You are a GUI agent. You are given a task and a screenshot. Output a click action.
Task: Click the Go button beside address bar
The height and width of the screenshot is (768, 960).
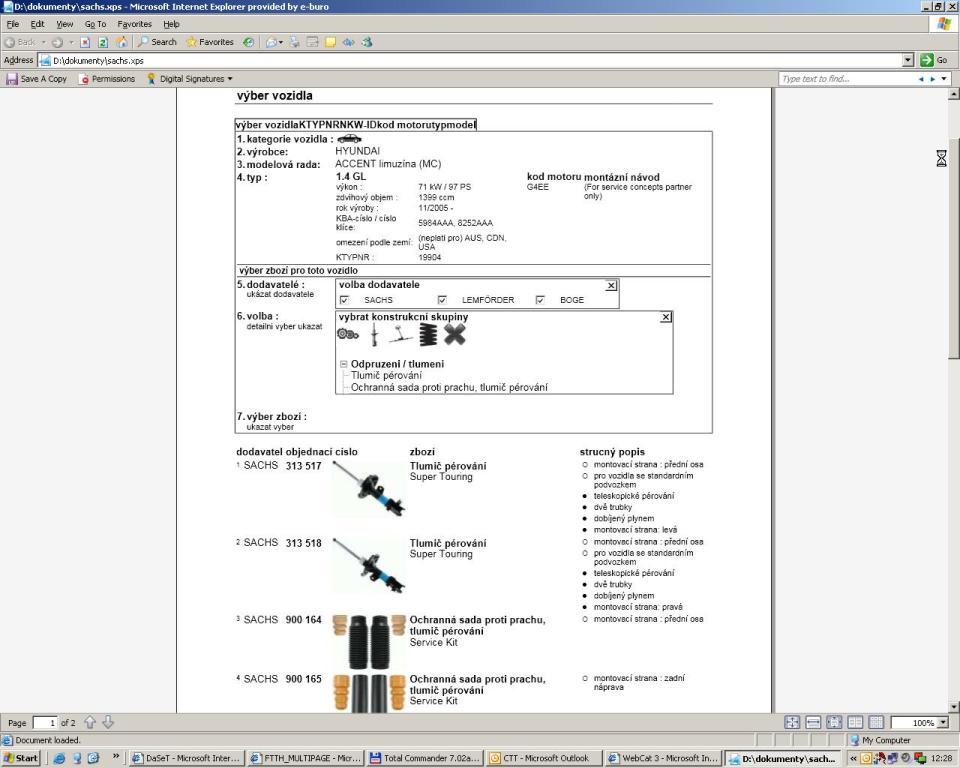click(934, 60)
